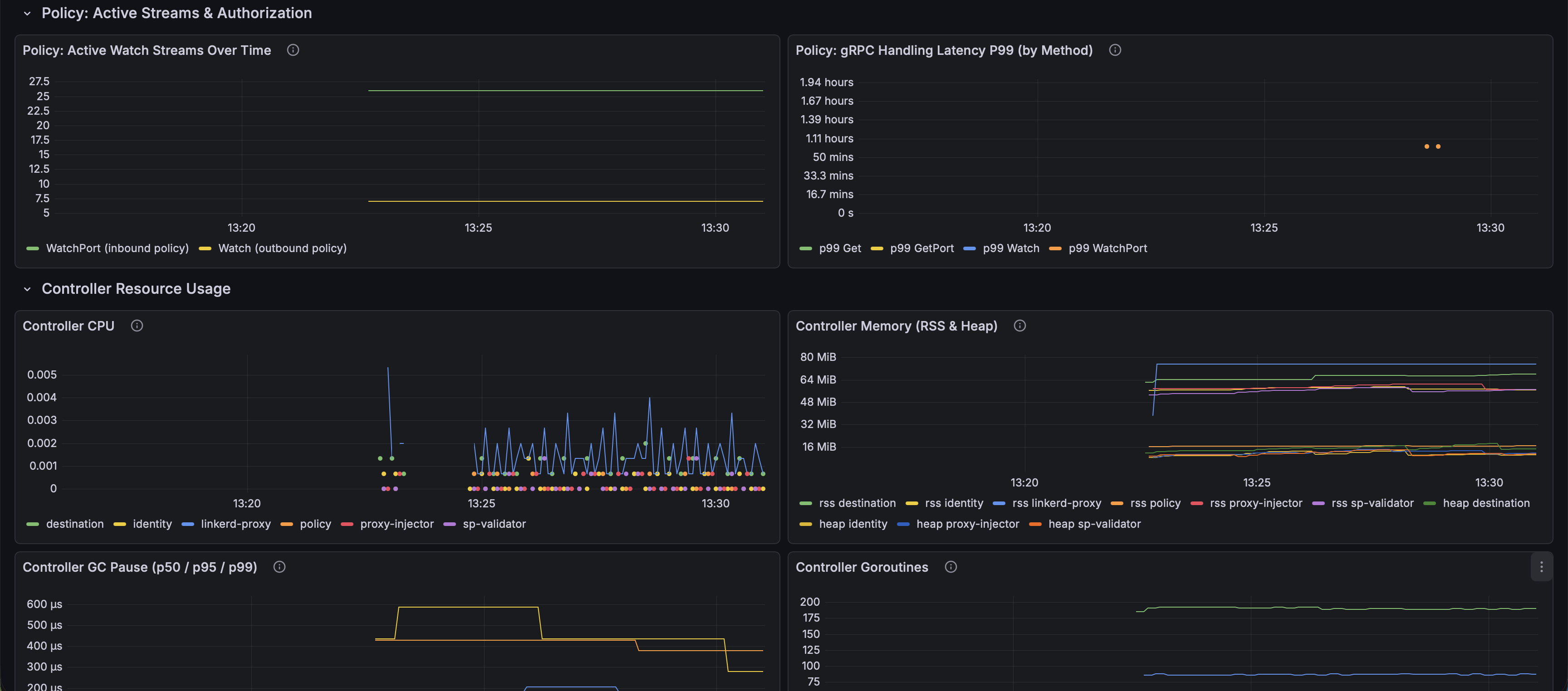The image size is (1568, 691).
Task: Select the Controller Goroutines panel title
Action: tap(862, 567)
